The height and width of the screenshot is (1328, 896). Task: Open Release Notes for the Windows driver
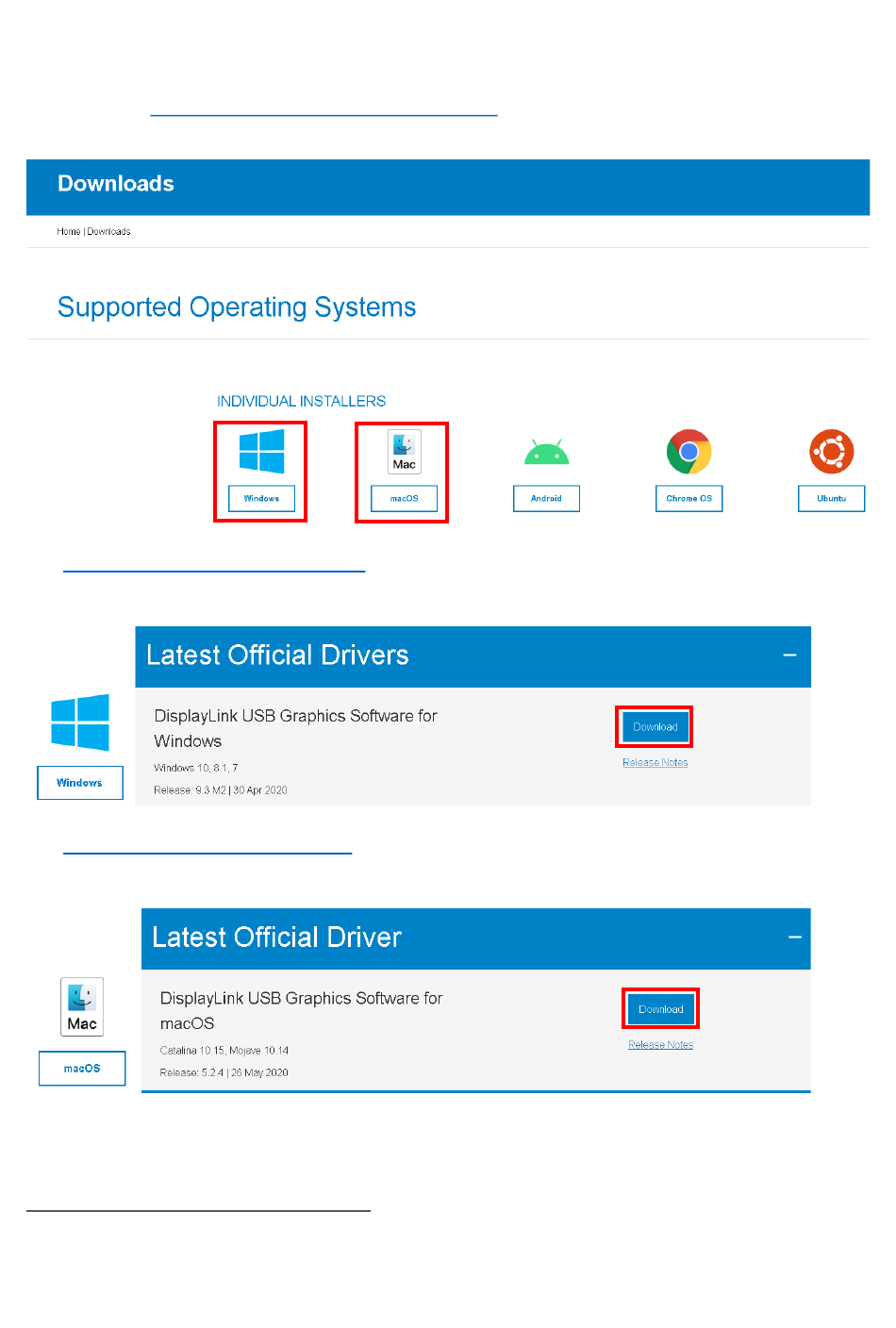[x=655, y=762]
